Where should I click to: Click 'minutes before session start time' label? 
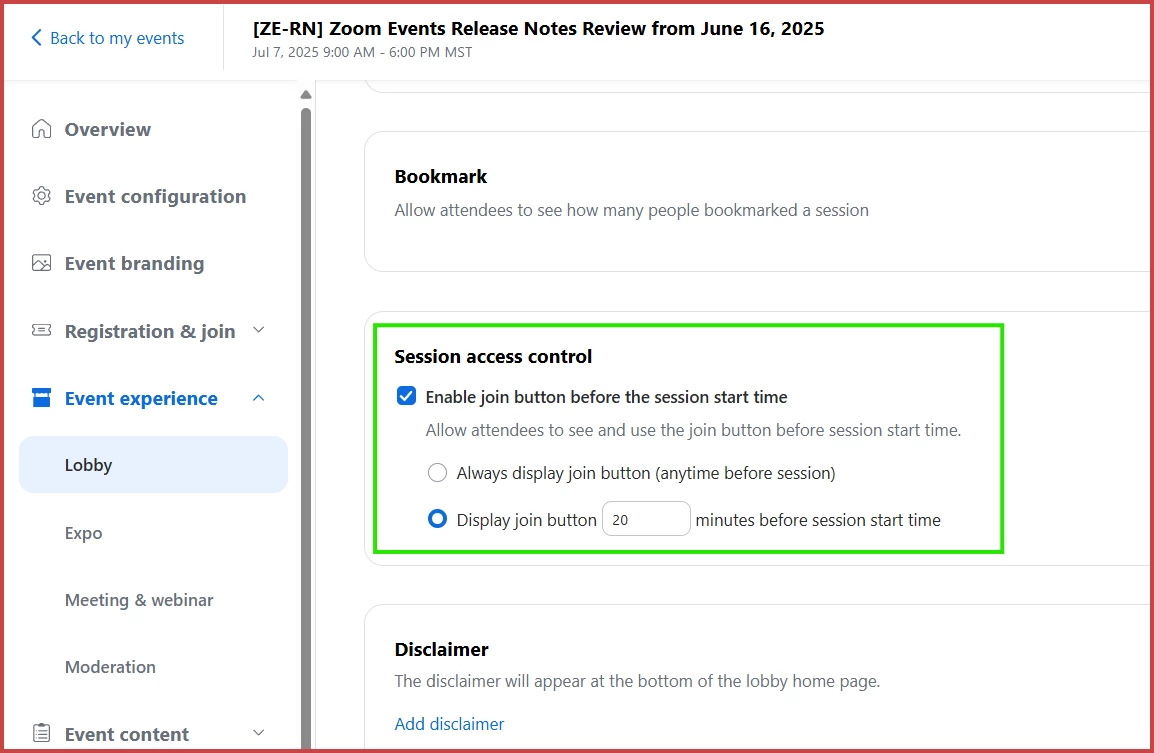[x=818, y=520]
